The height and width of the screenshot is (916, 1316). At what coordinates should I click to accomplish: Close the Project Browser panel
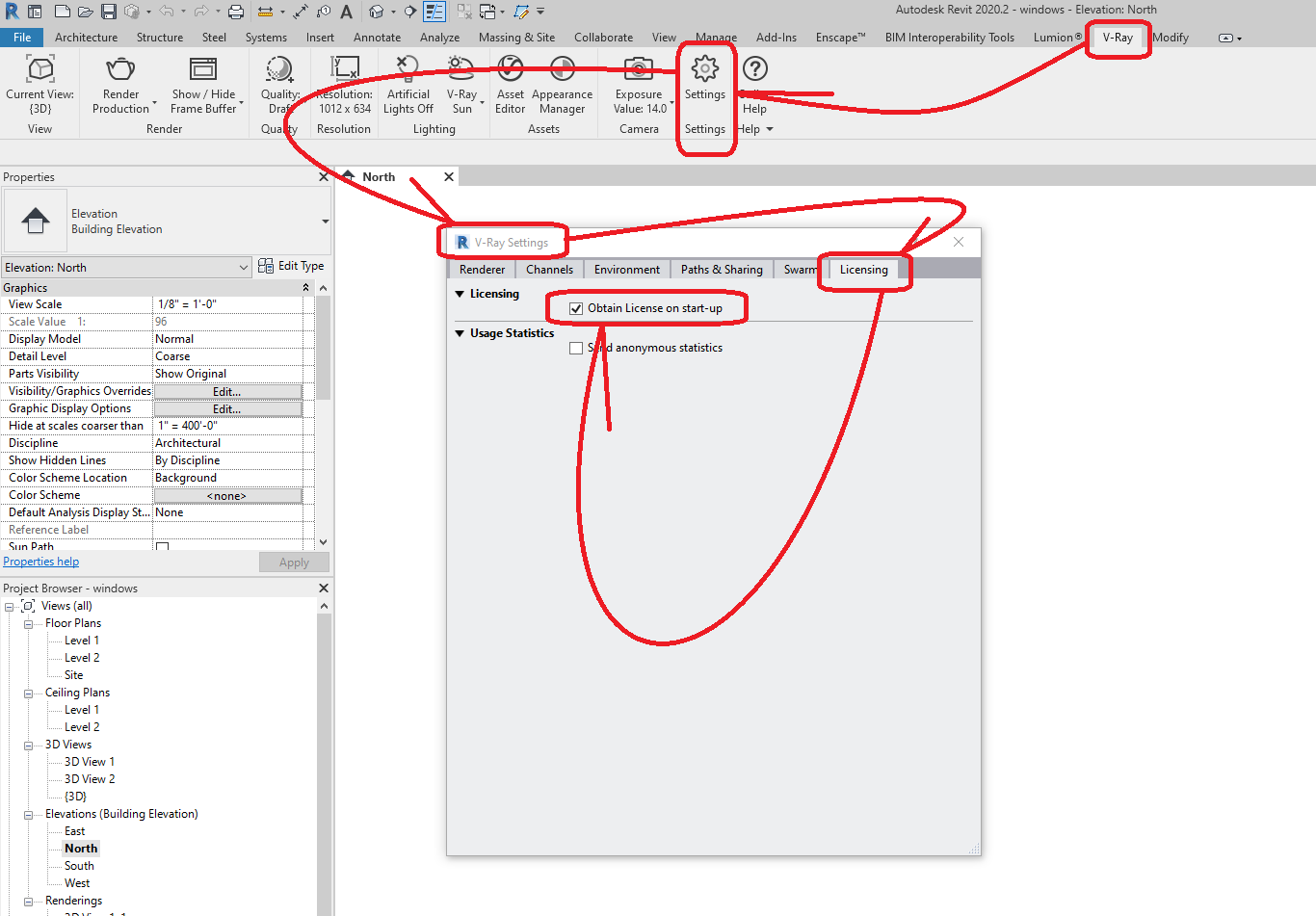click(324, 589)
